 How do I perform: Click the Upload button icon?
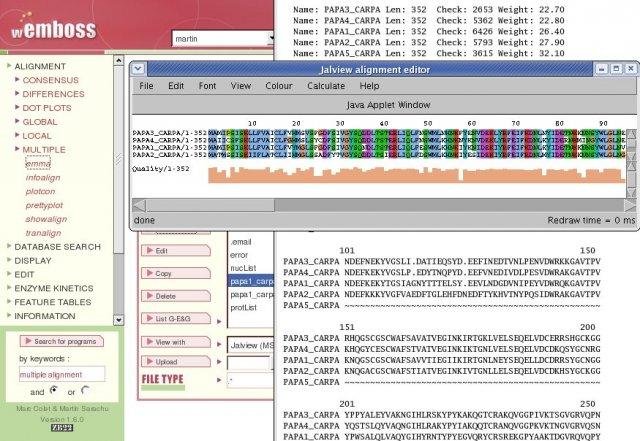point(150,360)
